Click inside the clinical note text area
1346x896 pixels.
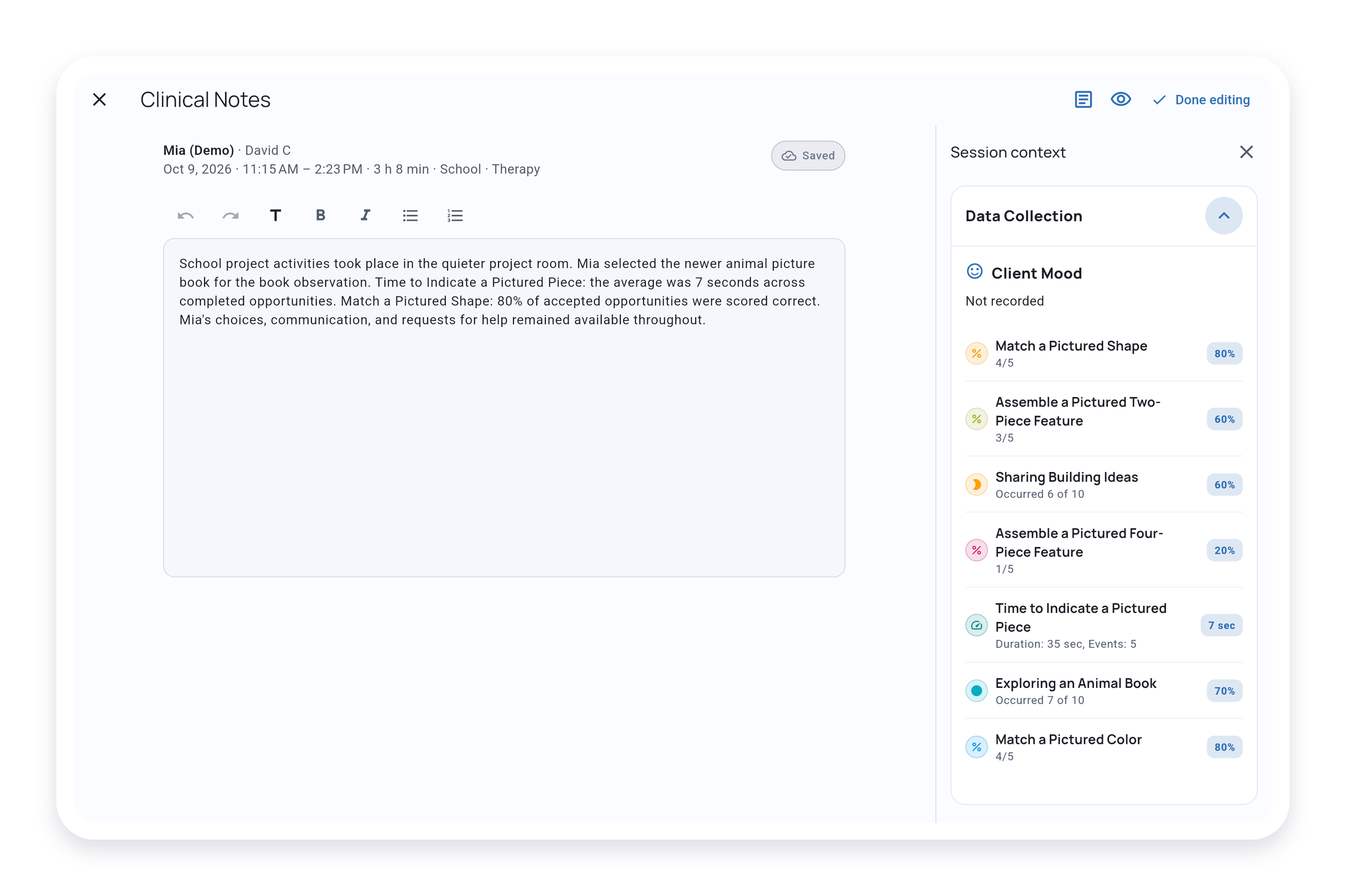(x=504, y=408)
